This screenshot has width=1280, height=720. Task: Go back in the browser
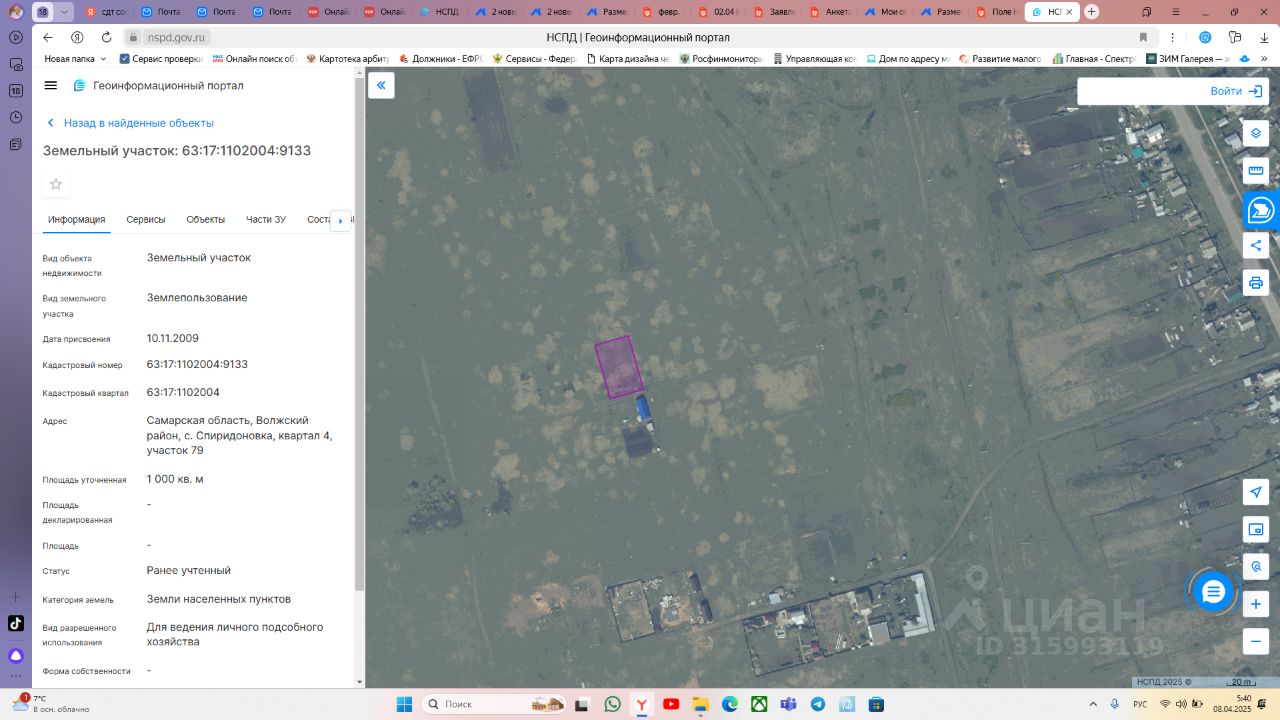pyautogui.click(x=47, y=37)
